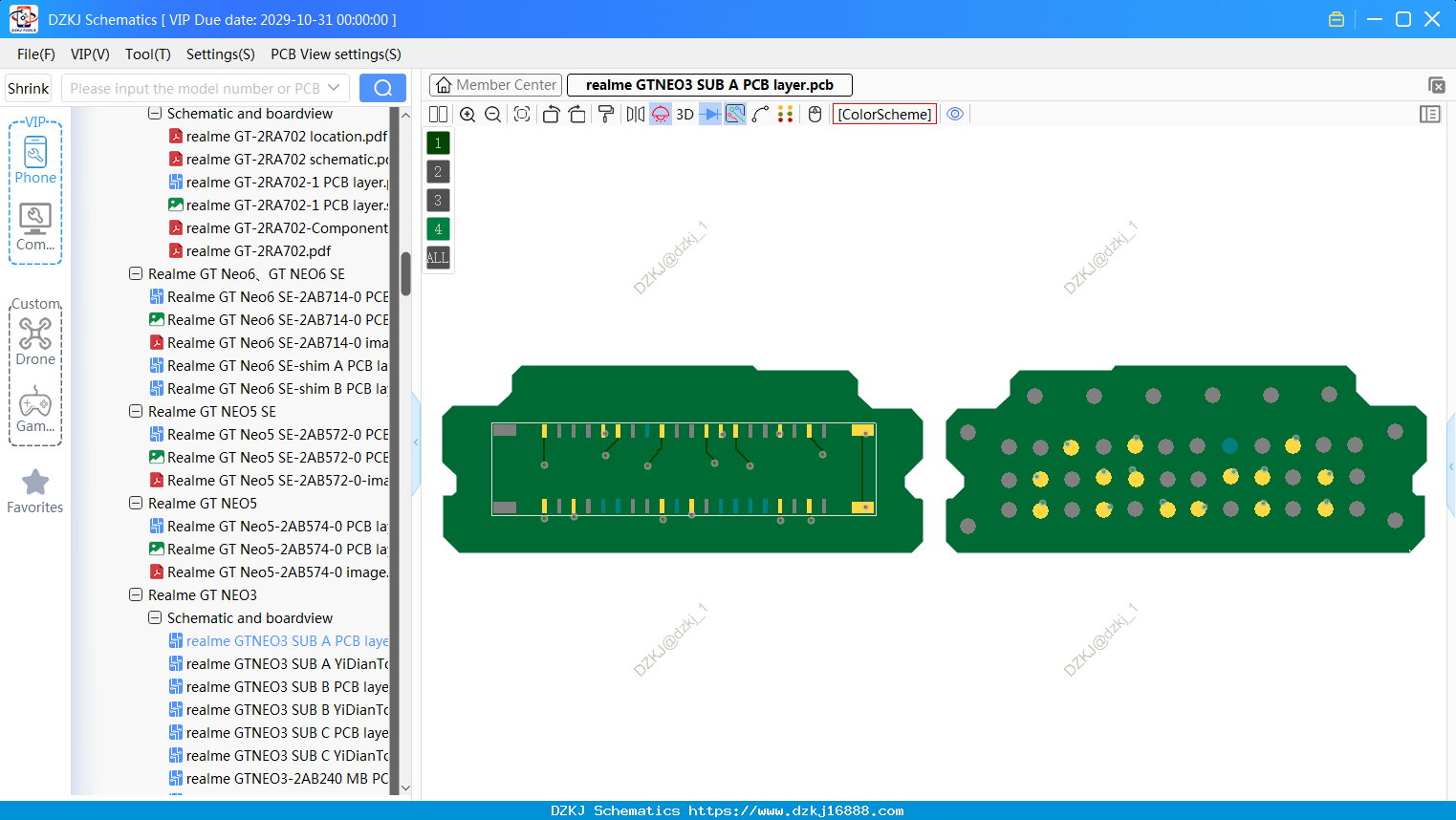The height and width of the screenshot is (820, 1456).
Task: Open the VIP(V) menu
Action: coord(90,54)
